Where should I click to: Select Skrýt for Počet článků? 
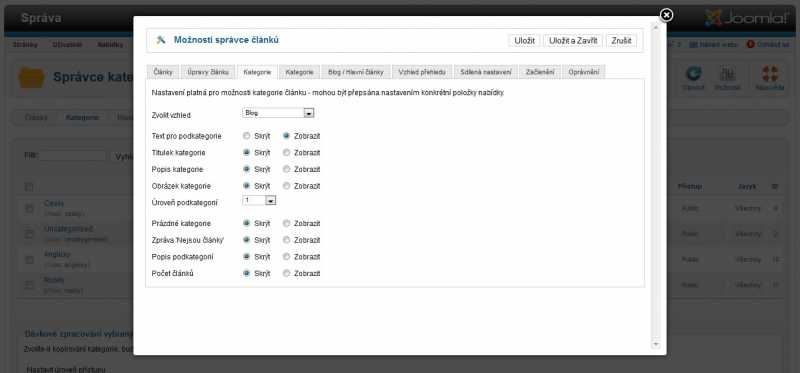(x=246, y=273)
